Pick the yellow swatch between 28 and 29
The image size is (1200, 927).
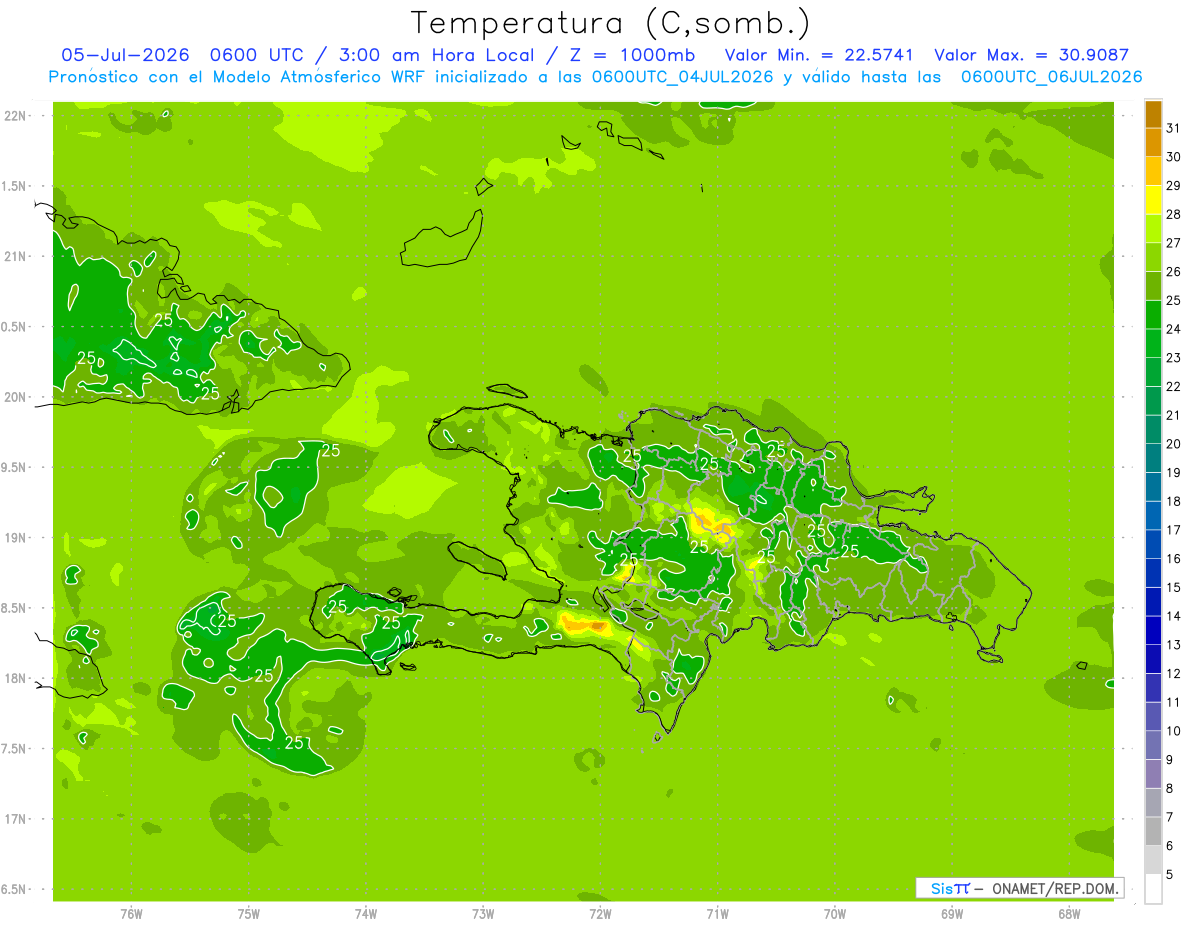1153,200
